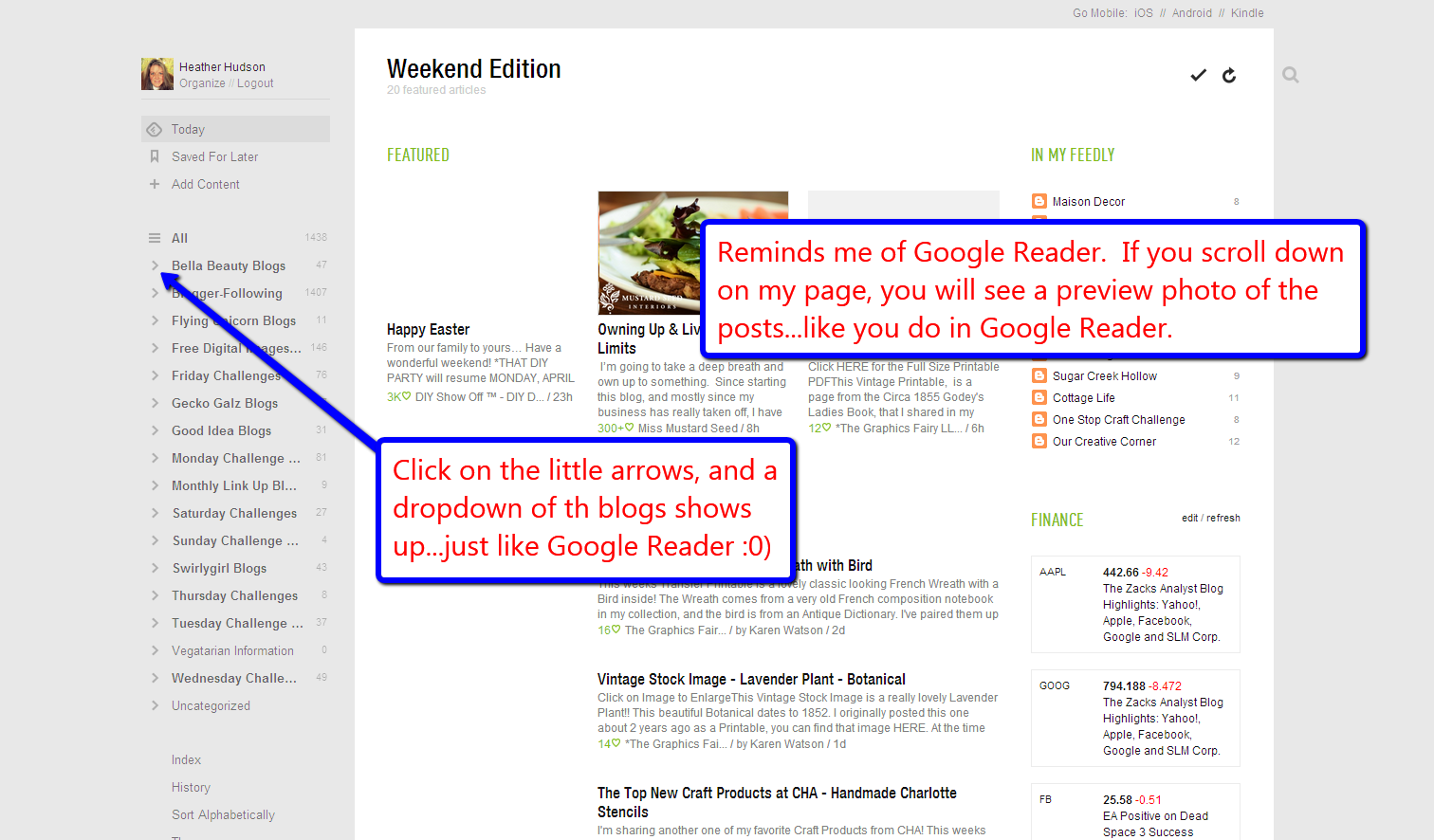The width and height of the screenshot is (1434, 840).
Task: Open Cottage Life feed
Action: (1084, 397)
